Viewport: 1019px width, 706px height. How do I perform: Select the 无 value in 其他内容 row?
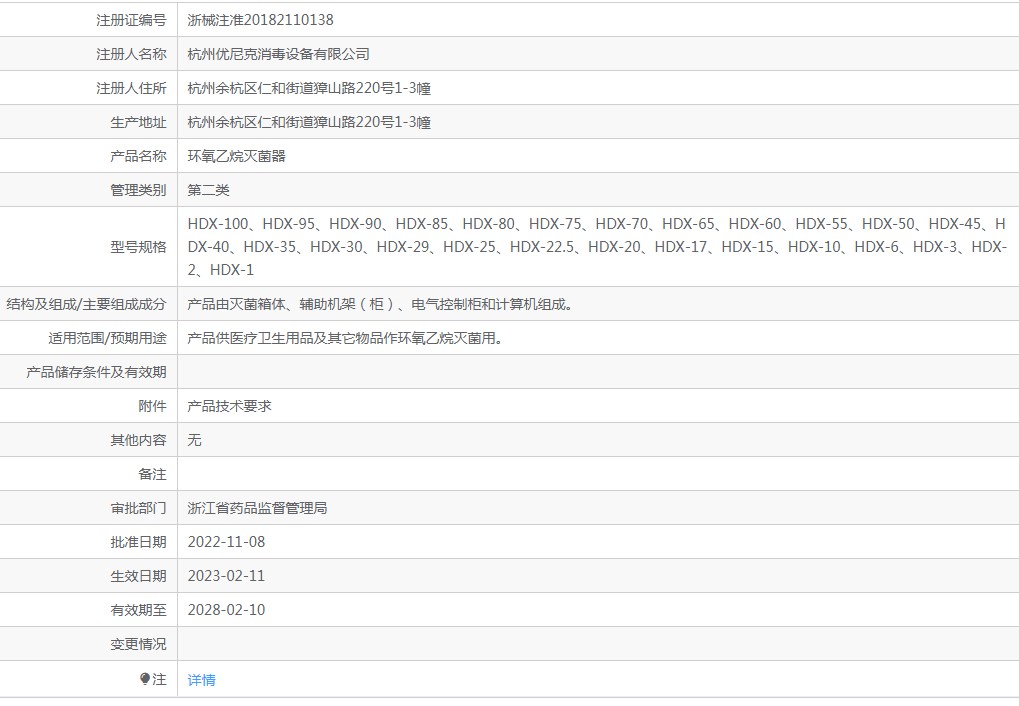(x=194, y=440)
